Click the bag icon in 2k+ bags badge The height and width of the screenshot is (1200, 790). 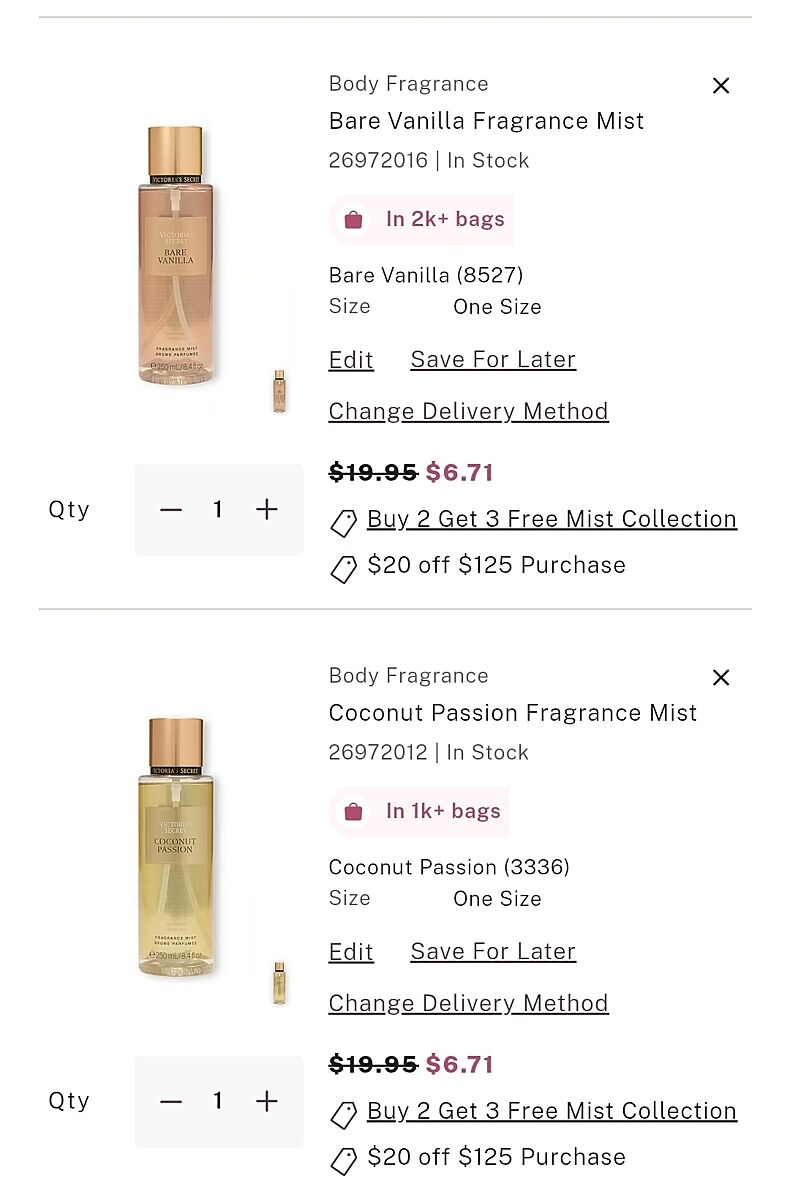[x=353, y=220]
